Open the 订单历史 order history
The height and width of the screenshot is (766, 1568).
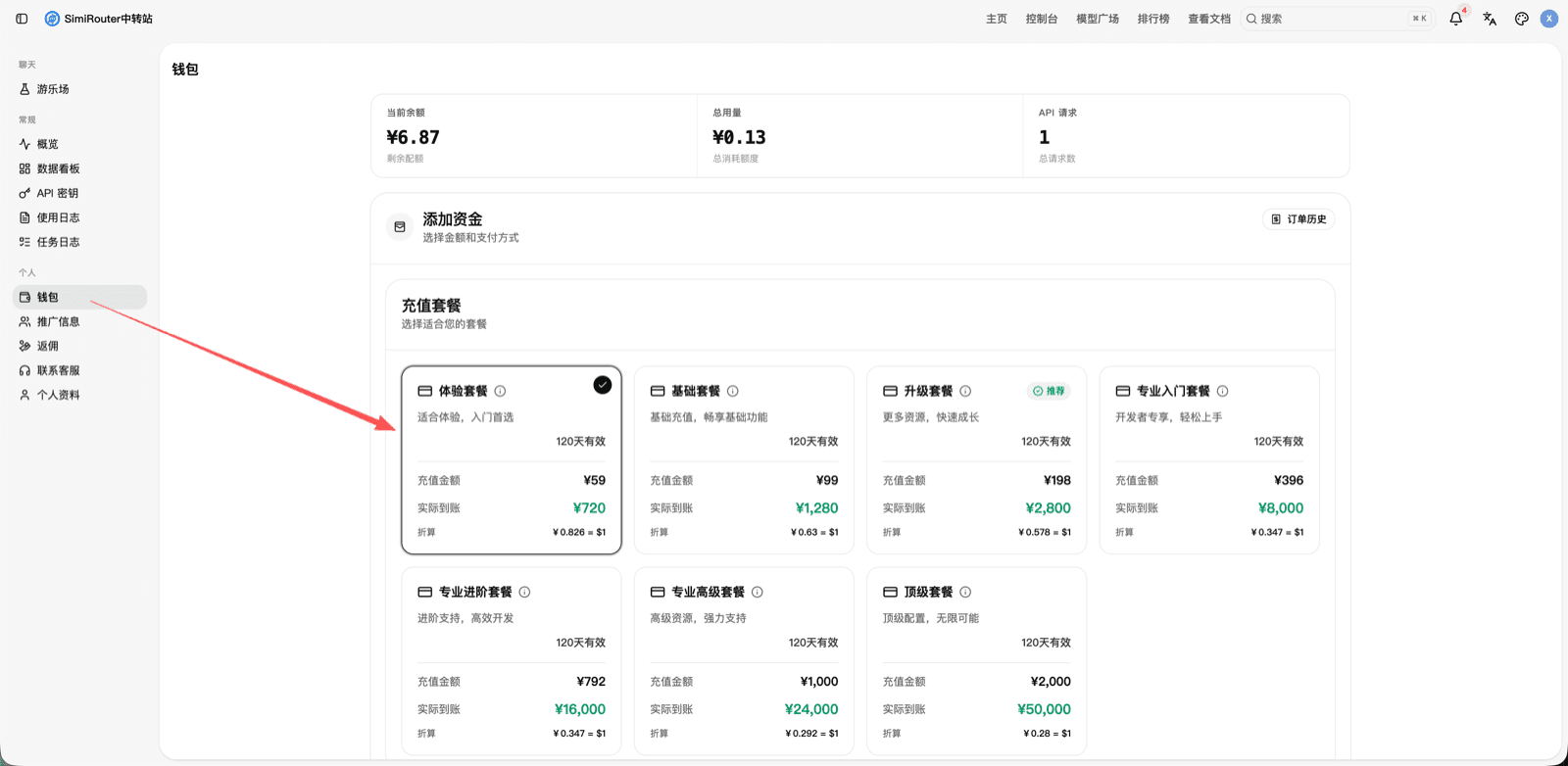[x=1298, y=219]
